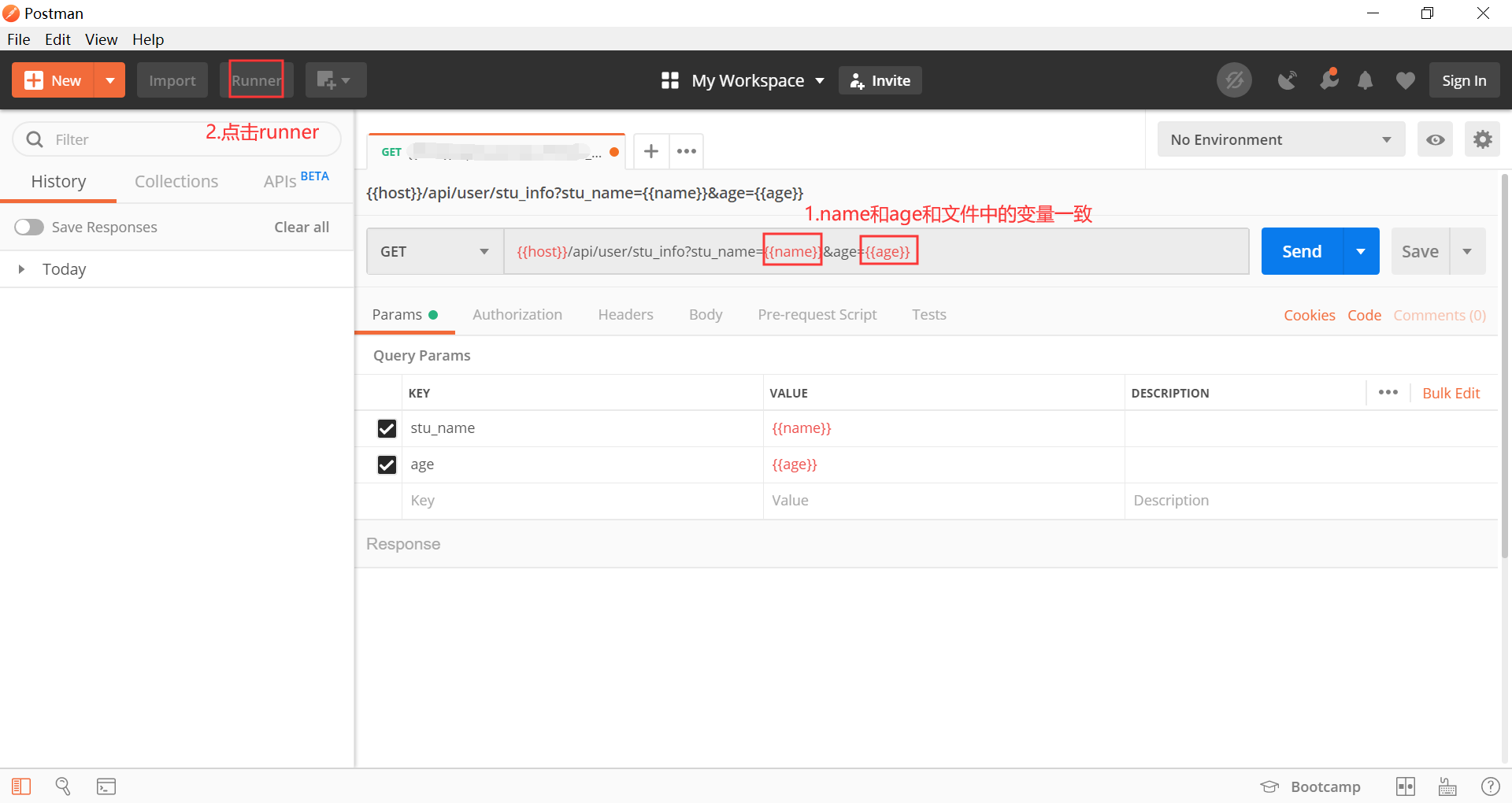Click Bulk Edit link
Screen dimensions: 1512x803
click(1451, 393)
